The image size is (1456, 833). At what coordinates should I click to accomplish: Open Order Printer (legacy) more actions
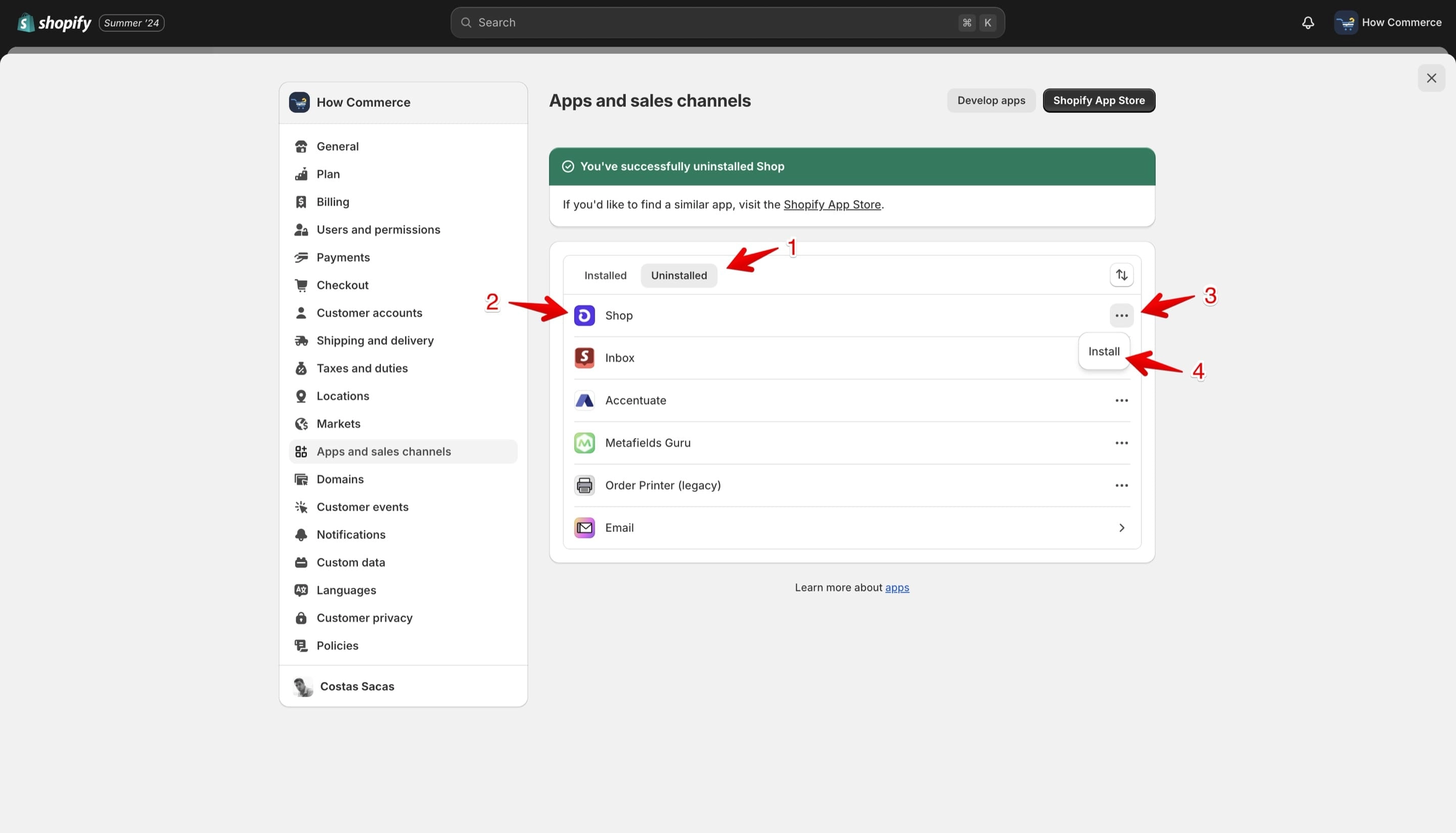(1121, 485)
